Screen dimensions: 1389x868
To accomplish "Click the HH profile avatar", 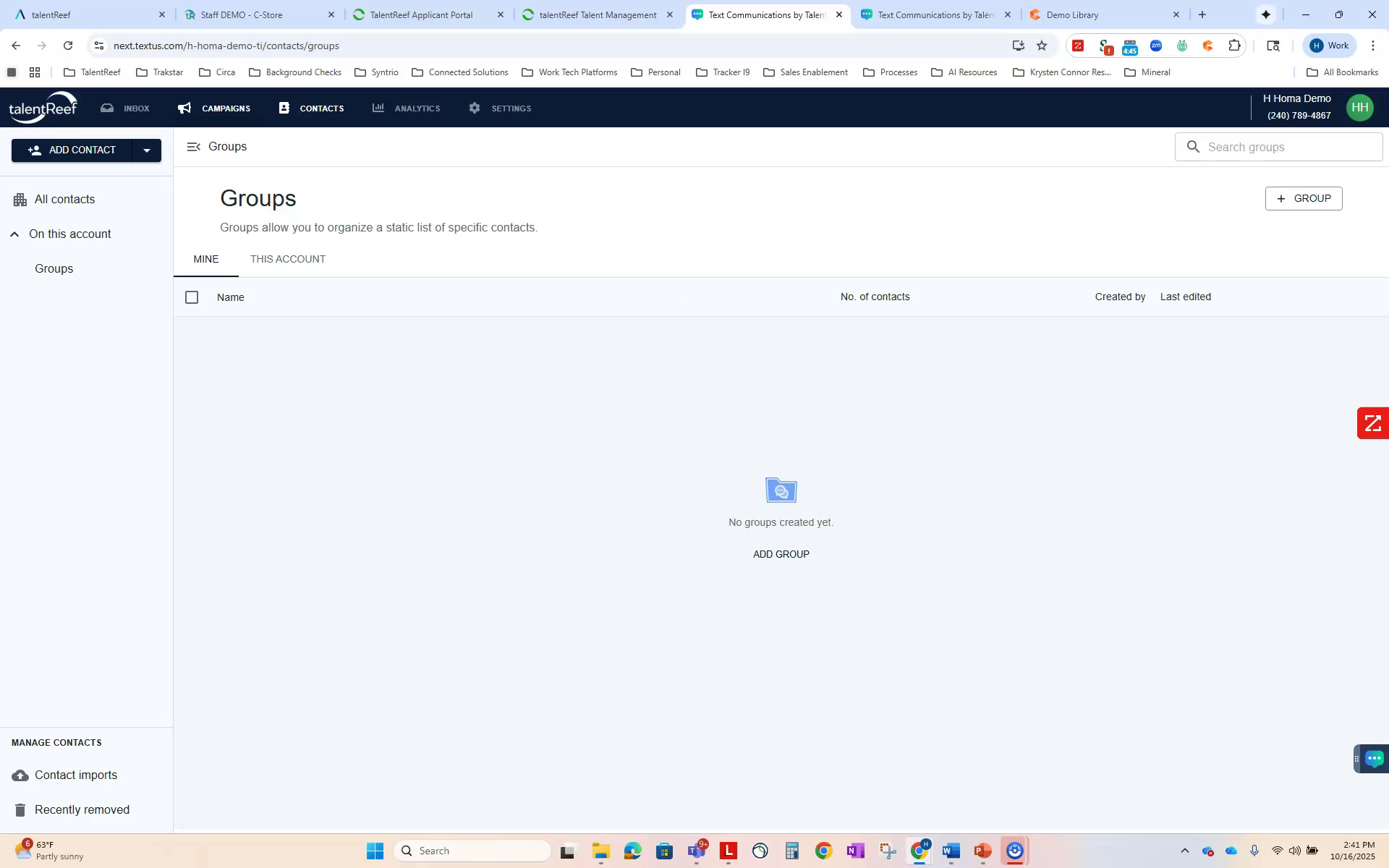I will coord(1359,107).
